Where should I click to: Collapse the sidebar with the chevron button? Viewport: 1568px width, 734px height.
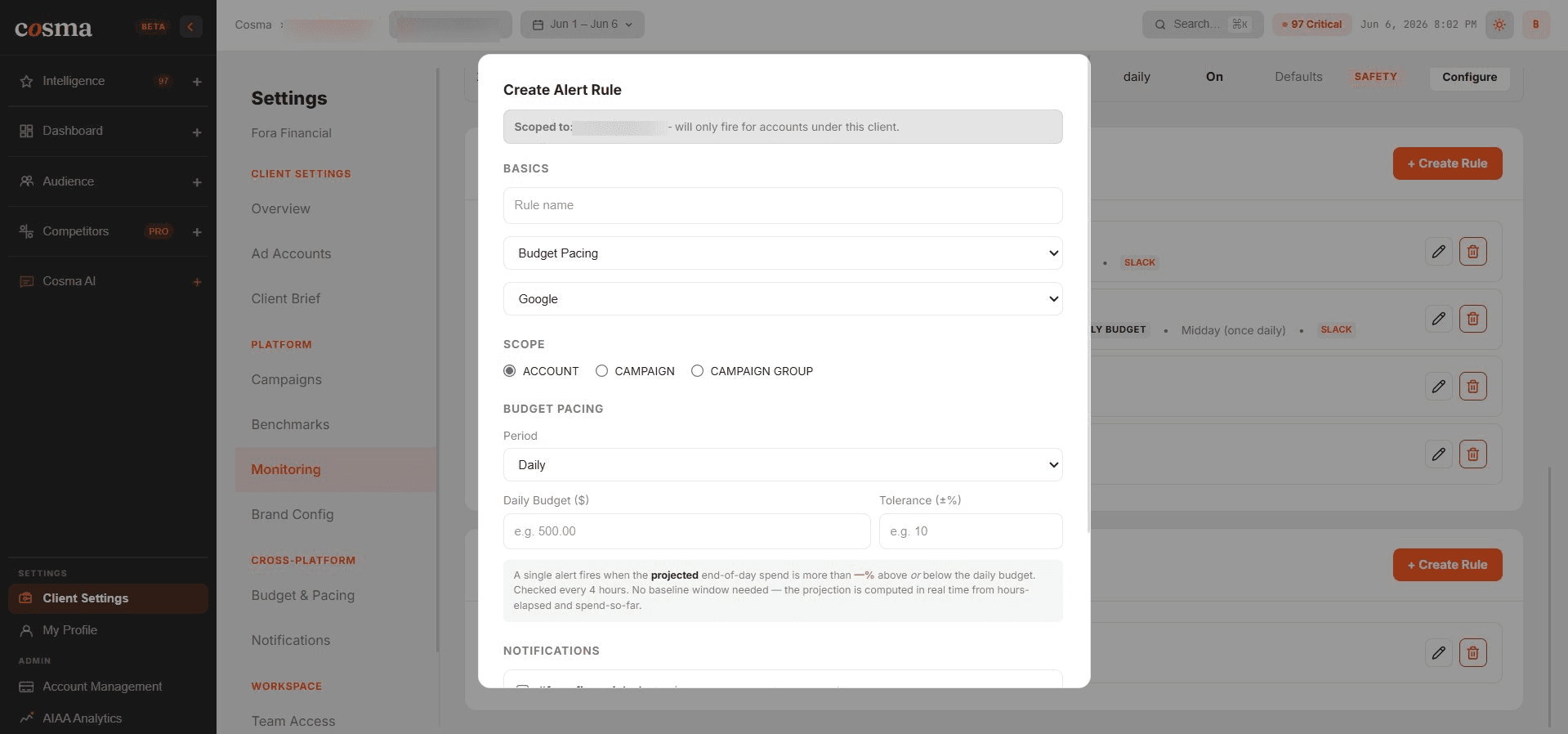coord(190,26)
